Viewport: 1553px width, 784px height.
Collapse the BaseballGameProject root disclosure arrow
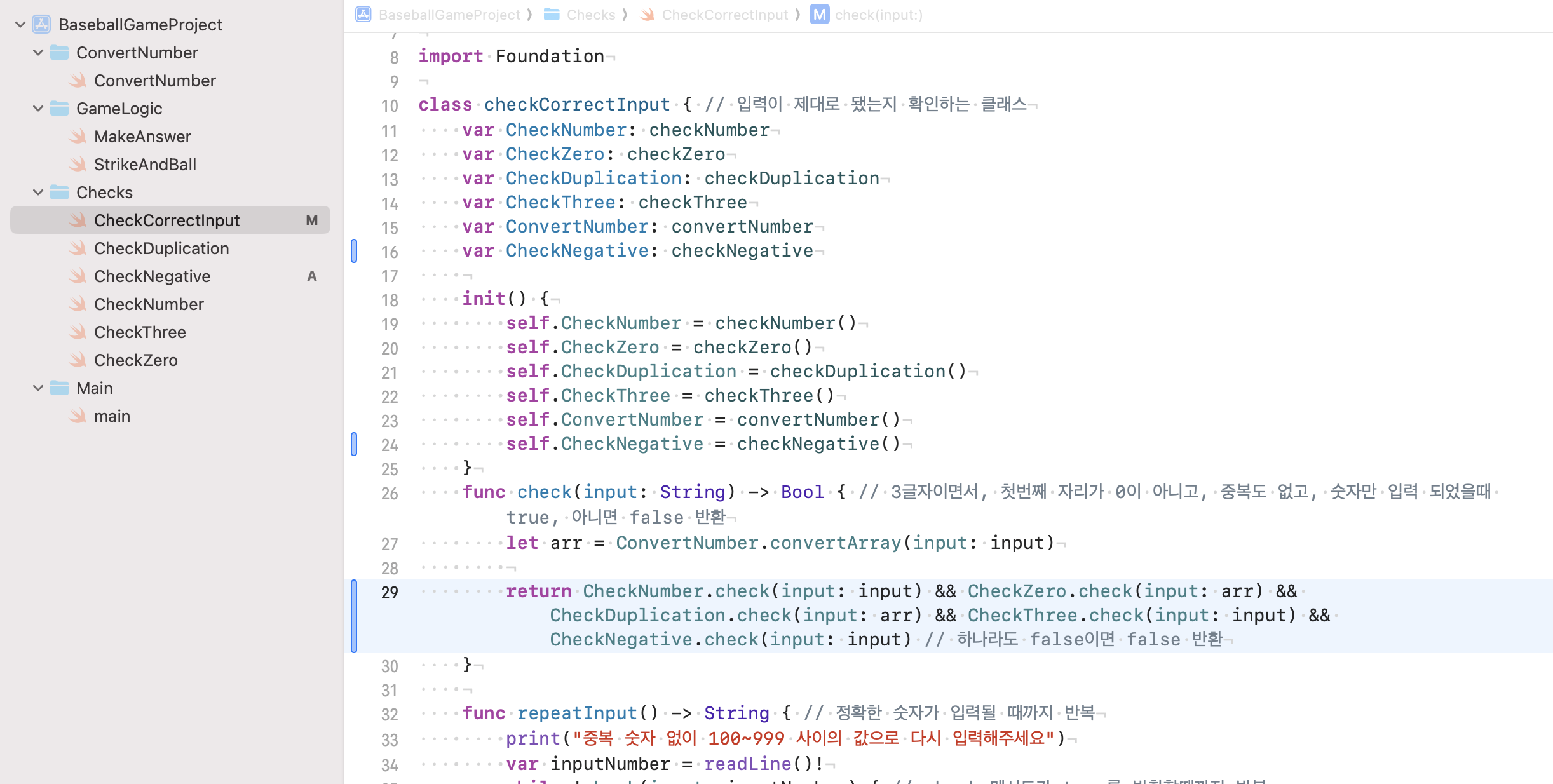pyautogui.click(x=20, y=25)
